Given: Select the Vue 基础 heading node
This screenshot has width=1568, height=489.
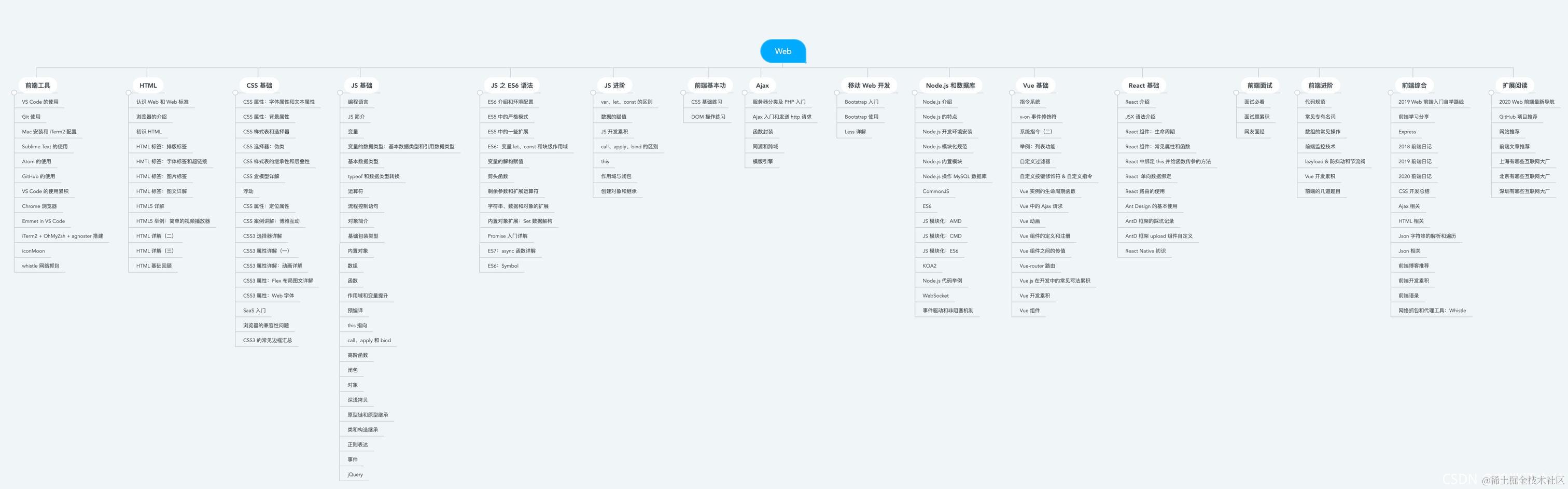Looking at the screenshot, I should (x=1035, y=85).
